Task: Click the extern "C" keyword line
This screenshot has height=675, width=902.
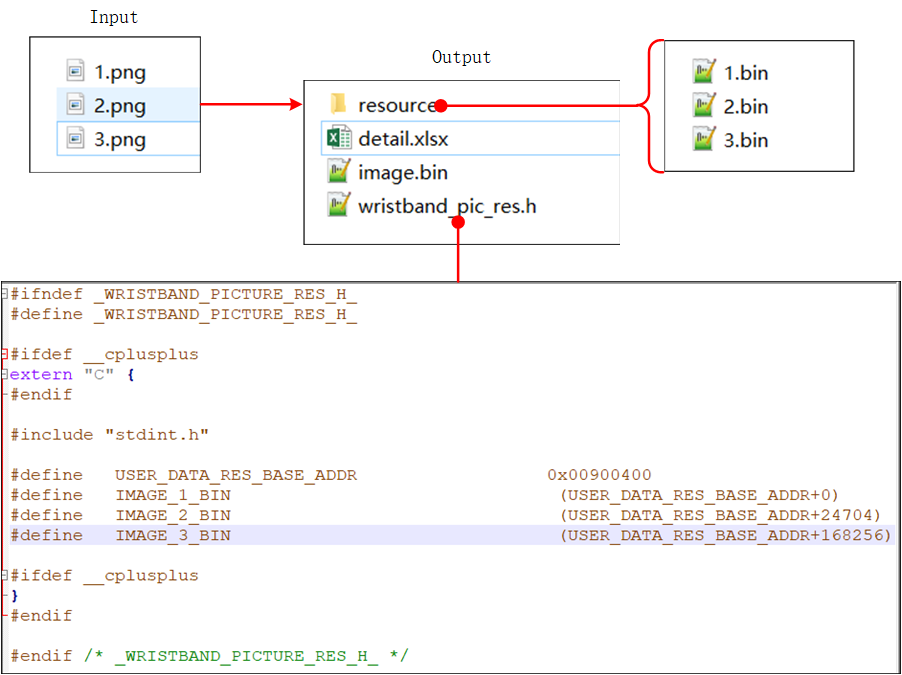Action: coord(70,374)
